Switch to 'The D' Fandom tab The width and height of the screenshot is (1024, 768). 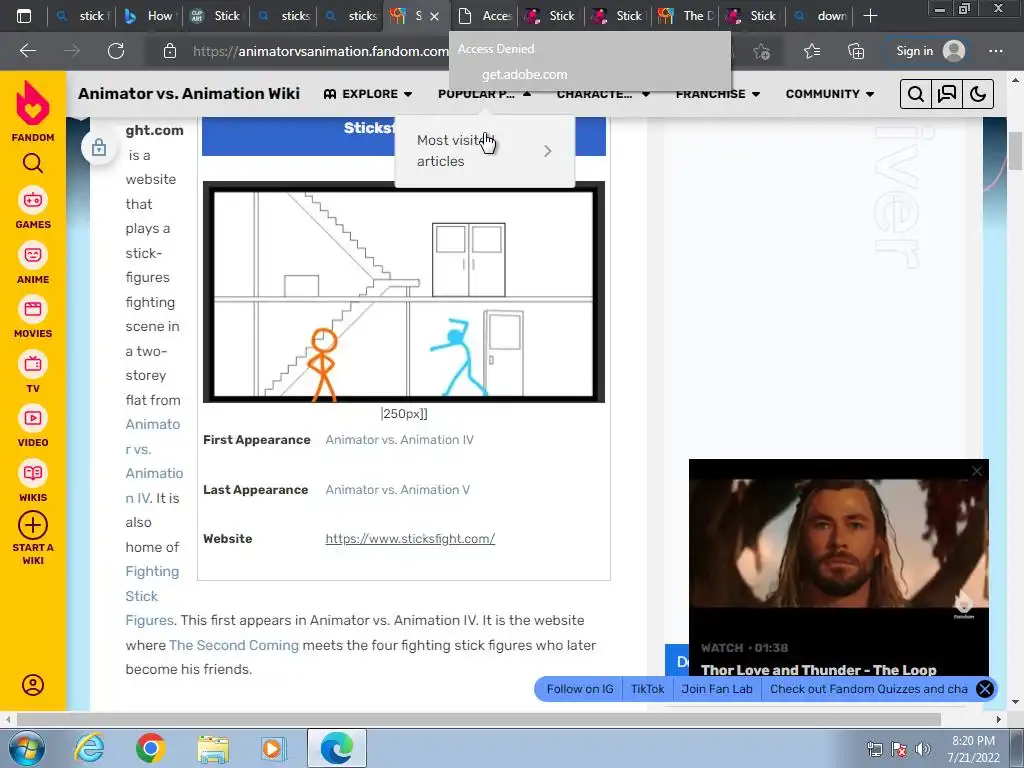(686, 16)
